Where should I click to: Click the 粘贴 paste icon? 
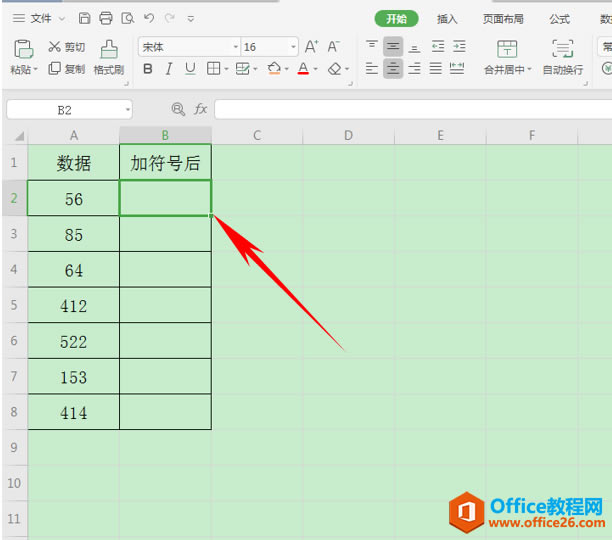point(23,50)
